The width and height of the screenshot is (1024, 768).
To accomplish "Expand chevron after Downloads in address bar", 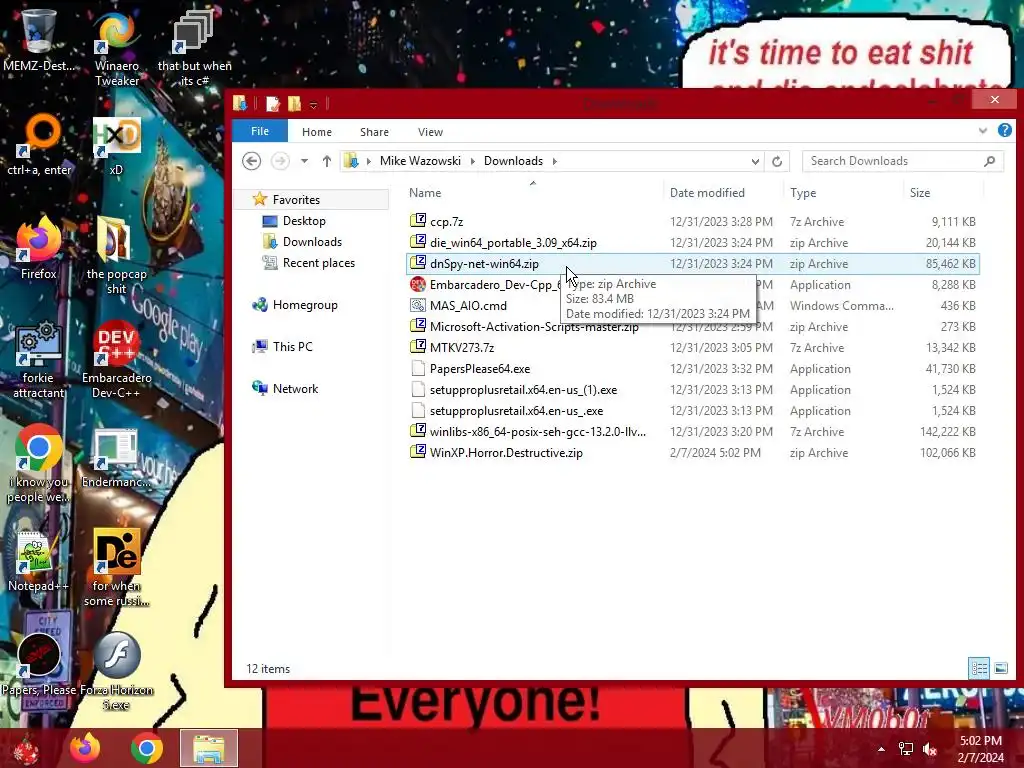I will [x=554, y=161].
